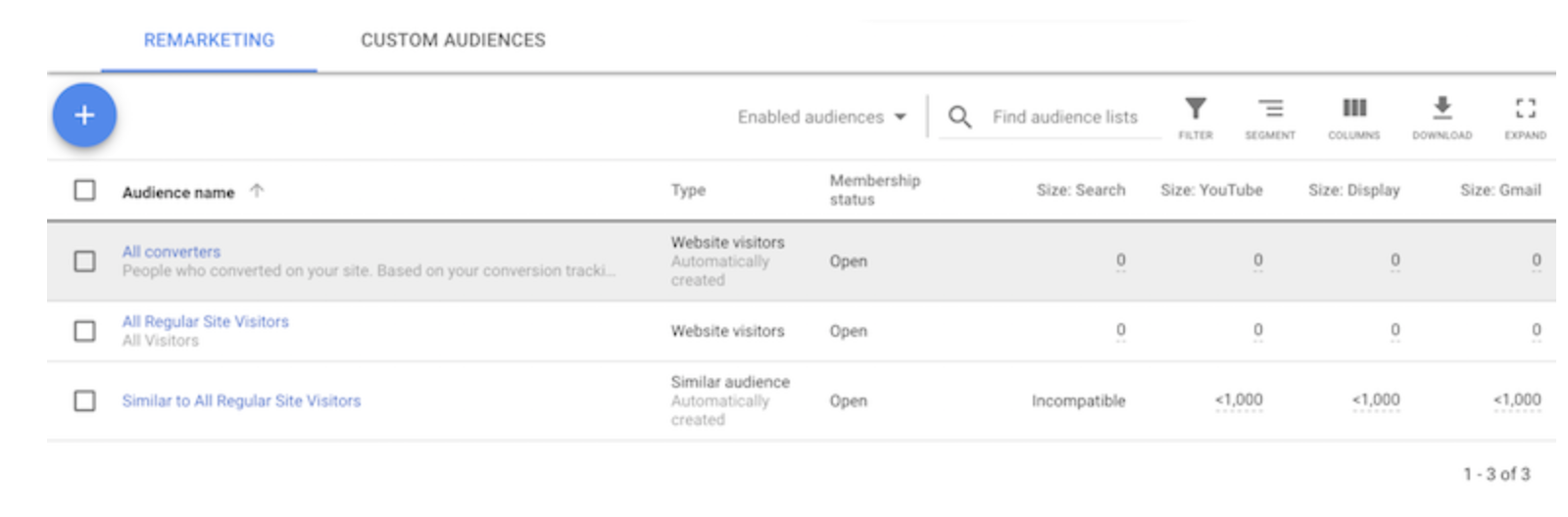Click the blue plus add audience button
This screenshot has height=517, width=1568.
[84, 116]
